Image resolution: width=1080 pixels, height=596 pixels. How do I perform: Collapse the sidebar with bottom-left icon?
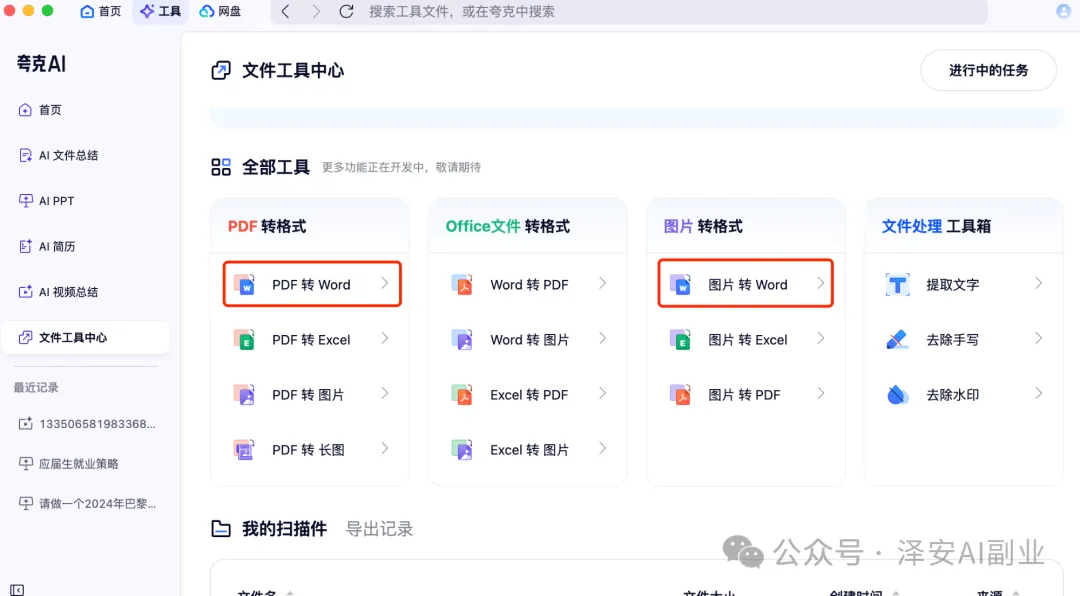[x=17, y=590]
